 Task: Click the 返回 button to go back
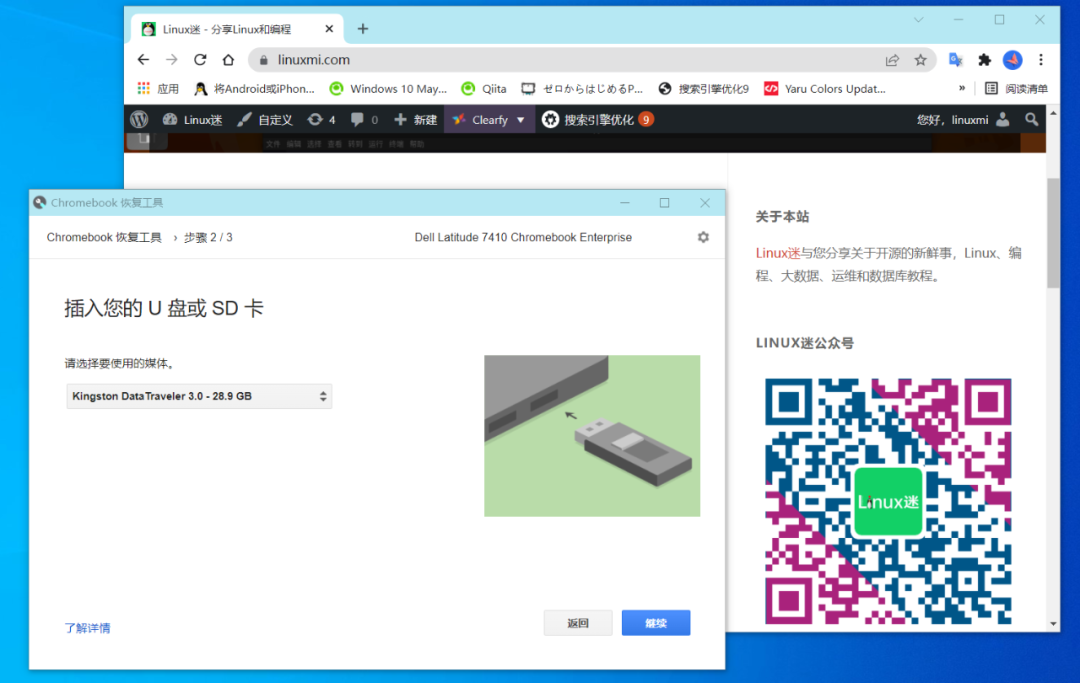578,622
